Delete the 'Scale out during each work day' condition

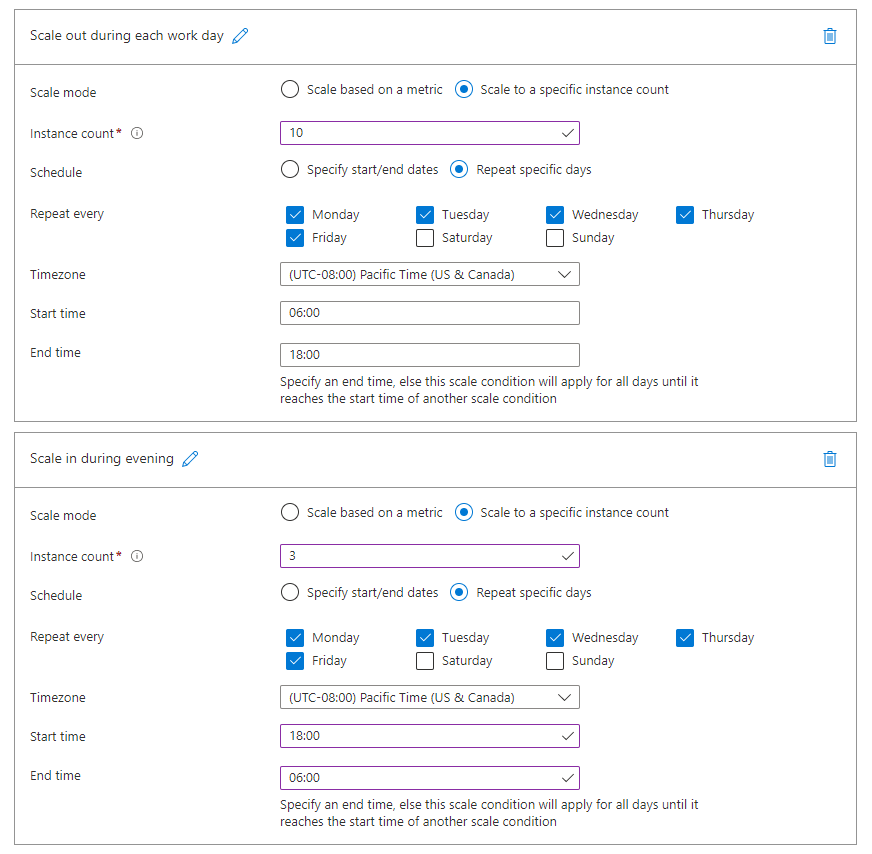point(829,36)
